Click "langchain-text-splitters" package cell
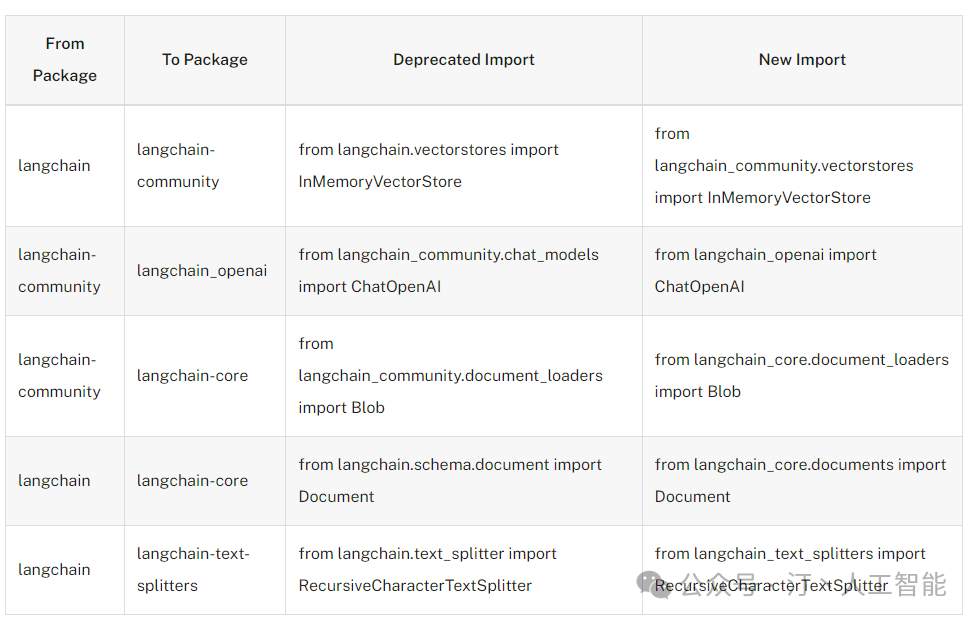 193,570
